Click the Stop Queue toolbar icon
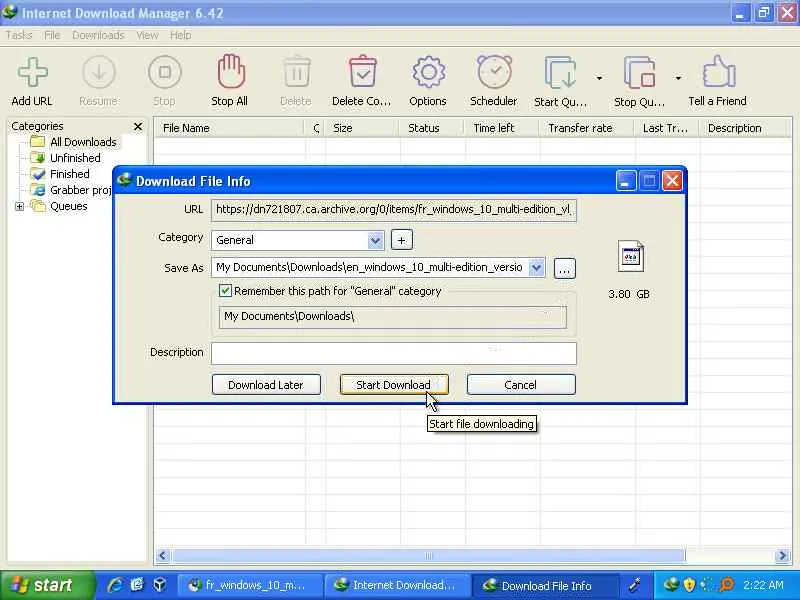This screenshot has height=600, width=800. (639, 73)
